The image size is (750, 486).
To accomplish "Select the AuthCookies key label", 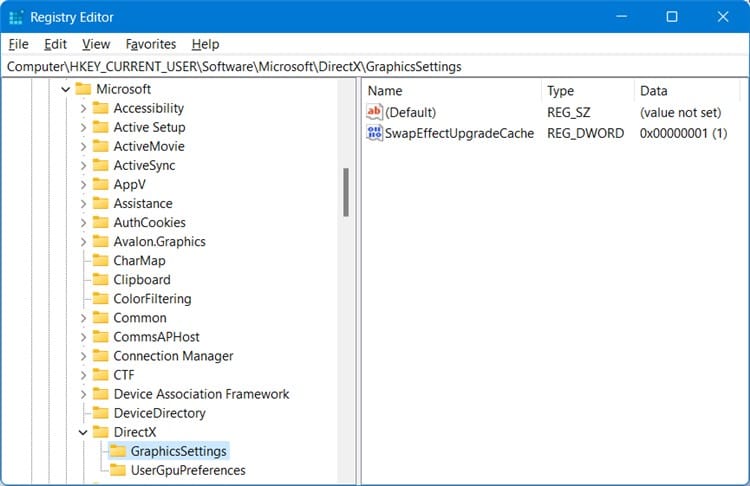I will coord(149,222).
